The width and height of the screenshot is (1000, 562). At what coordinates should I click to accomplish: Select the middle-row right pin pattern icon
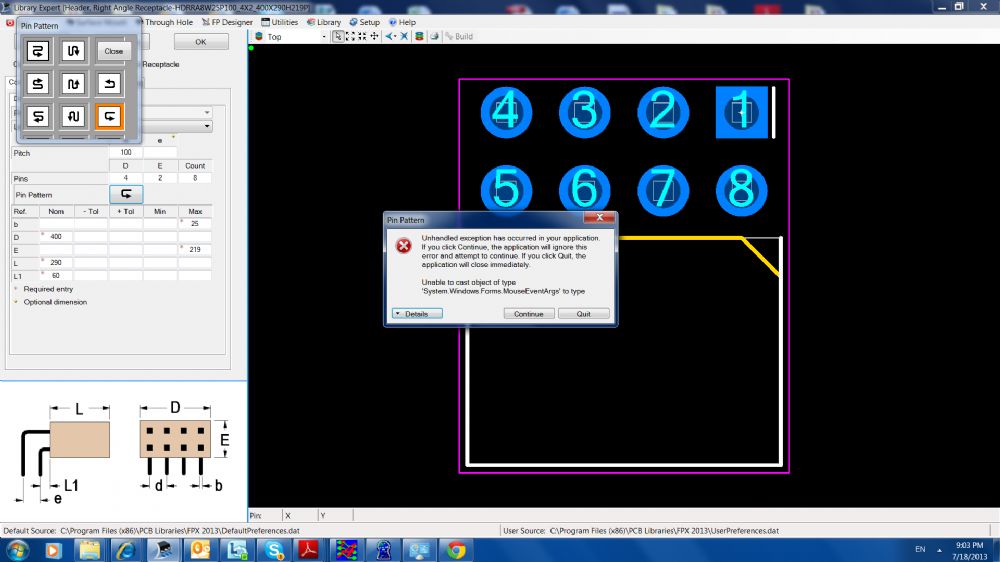[109, 83]
